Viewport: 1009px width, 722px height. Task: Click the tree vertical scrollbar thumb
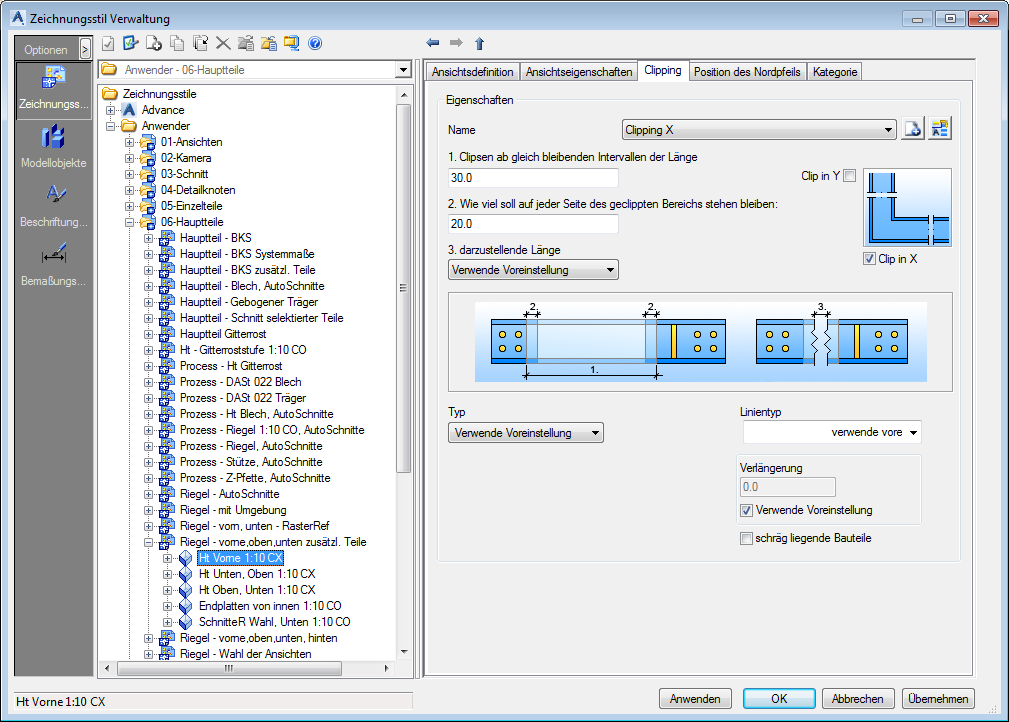pyautogui.click(x=403, y=288)
